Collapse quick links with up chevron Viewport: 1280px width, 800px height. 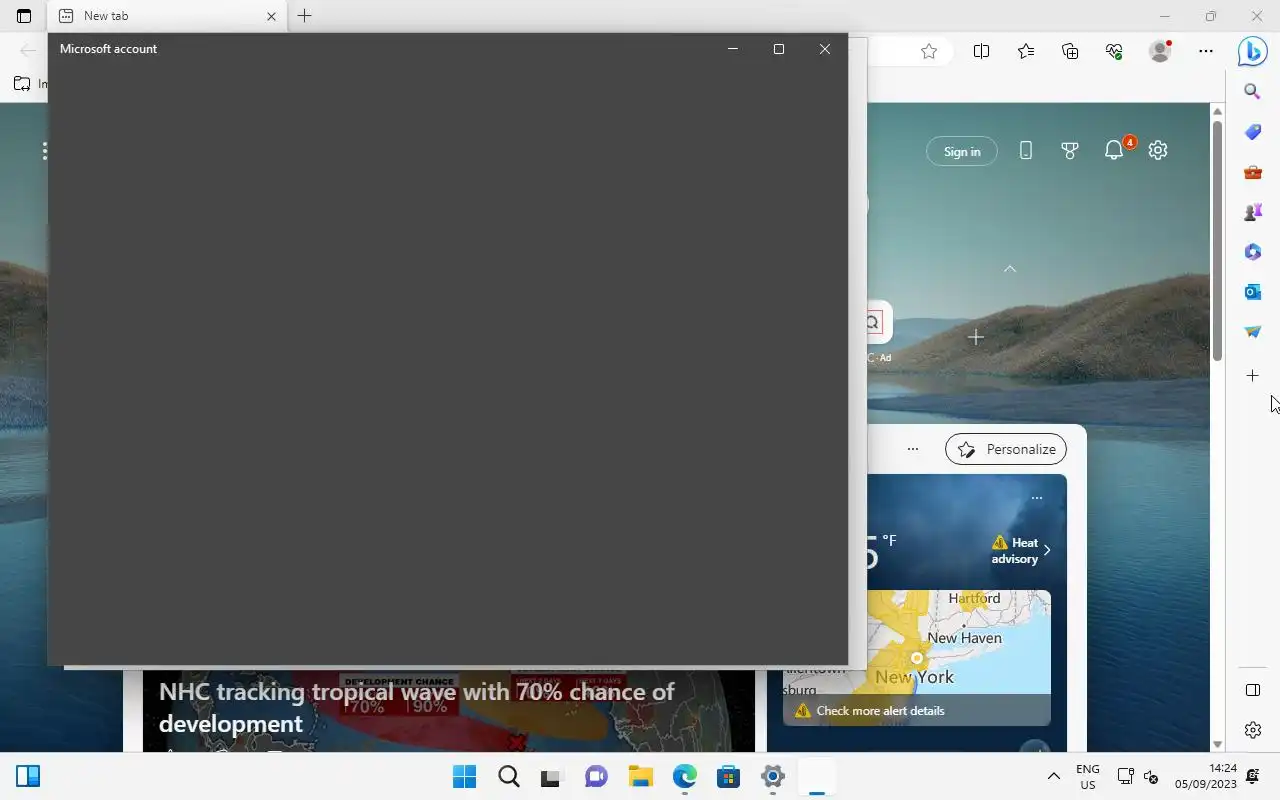click(1010, 269)
